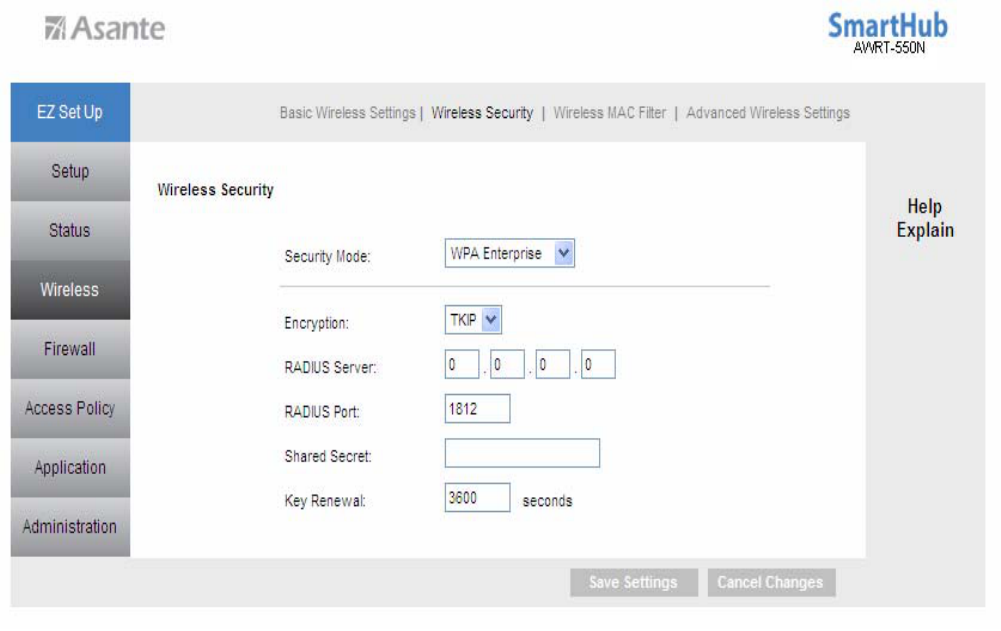1001x631 pixels.
Task: Open Access Policy section
Action: 70,408
